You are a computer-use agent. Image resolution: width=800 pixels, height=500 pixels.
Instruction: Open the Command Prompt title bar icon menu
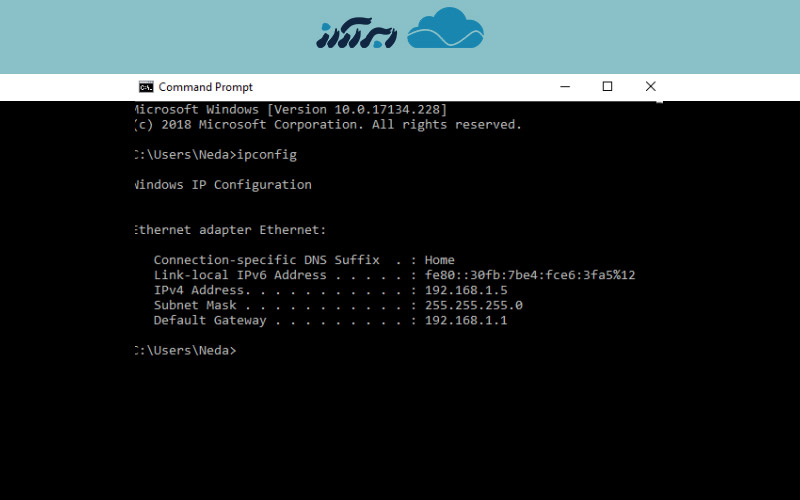click(146, 87)
